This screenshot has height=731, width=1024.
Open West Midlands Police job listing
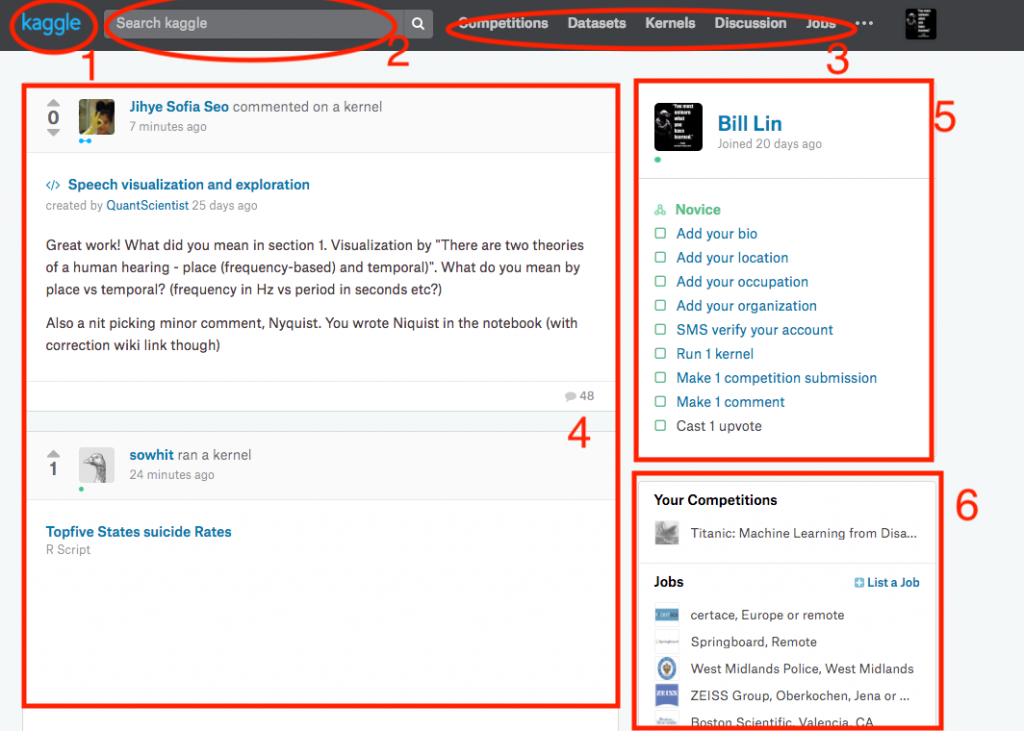pyautogui.click(x=802, y=669)
